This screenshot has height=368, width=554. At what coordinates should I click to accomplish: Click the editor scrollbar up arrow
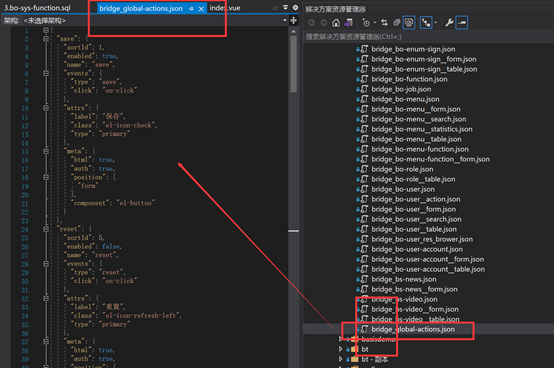[x=293, y=31]
